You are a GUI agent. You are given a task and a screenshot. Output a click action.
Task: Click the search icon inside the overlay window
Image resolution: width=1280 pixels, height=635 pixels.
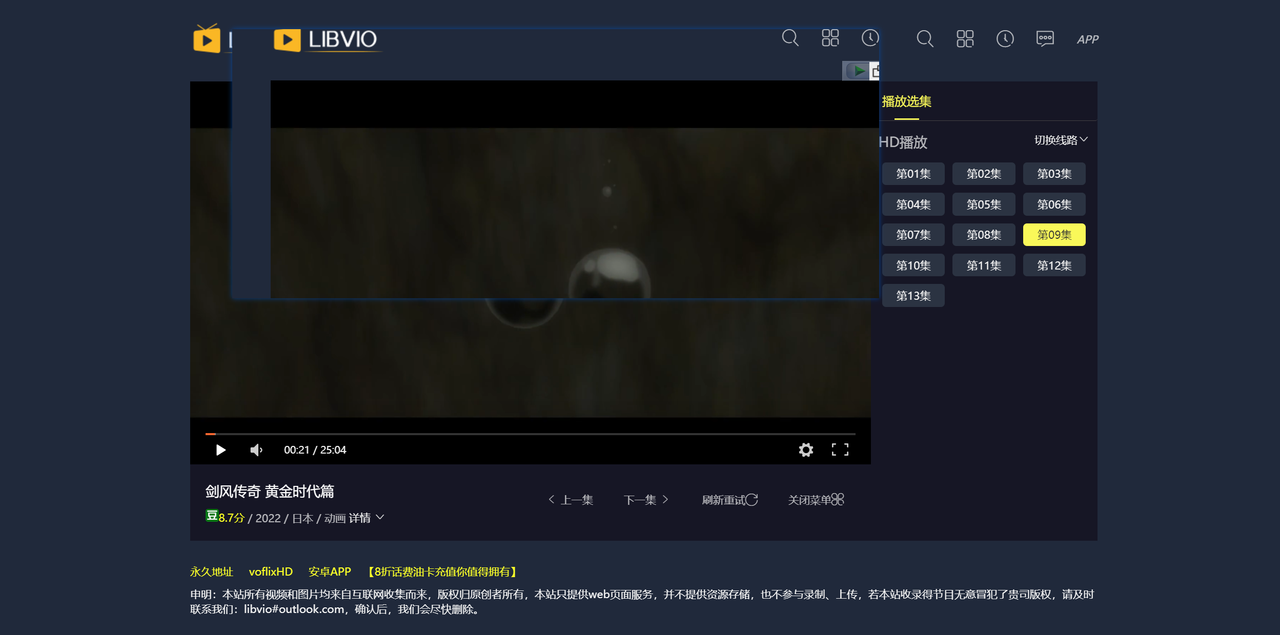click(x=790, y=38)
